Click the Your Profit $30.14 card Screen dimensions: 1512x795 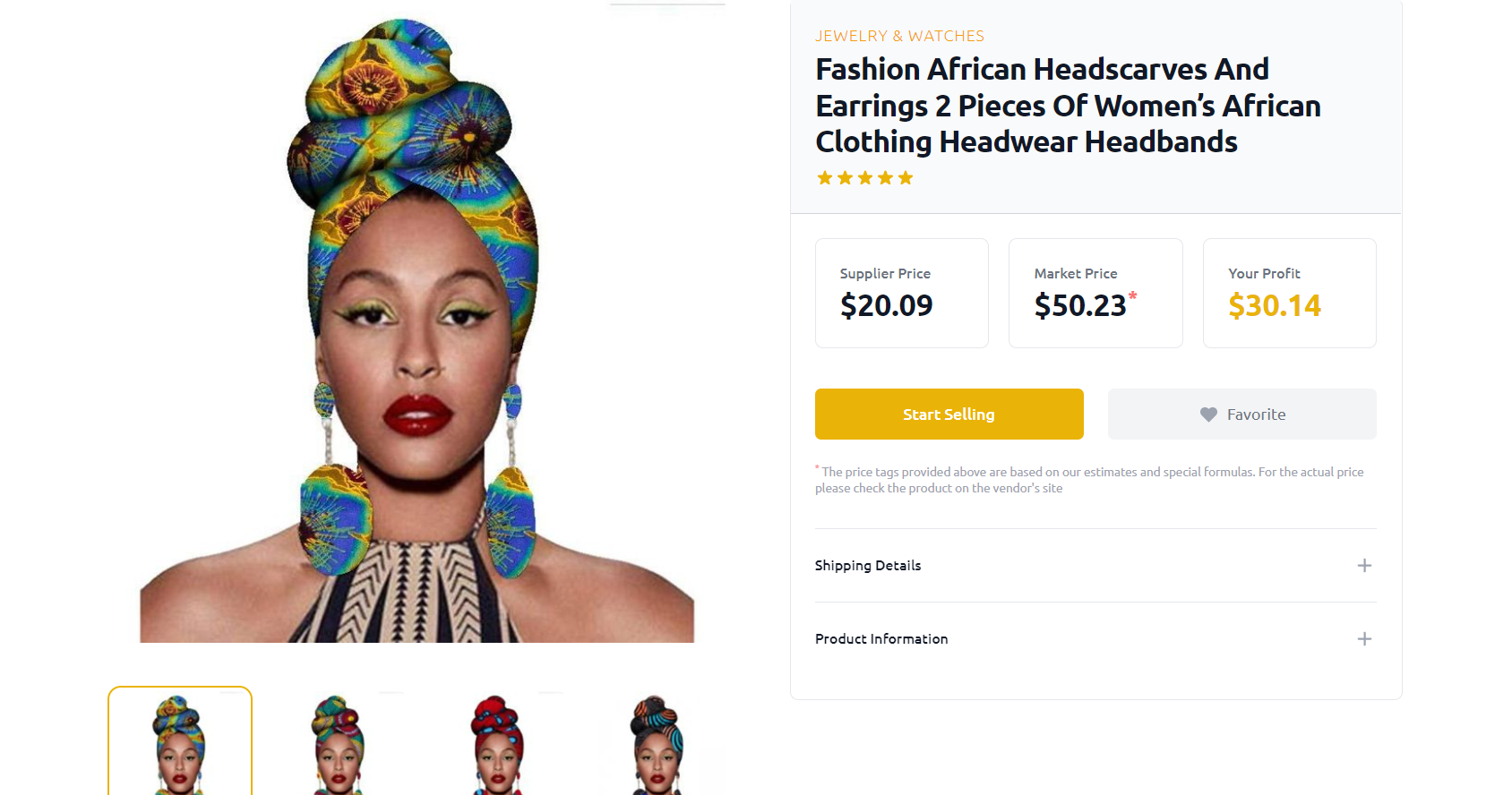(1290, 294)
